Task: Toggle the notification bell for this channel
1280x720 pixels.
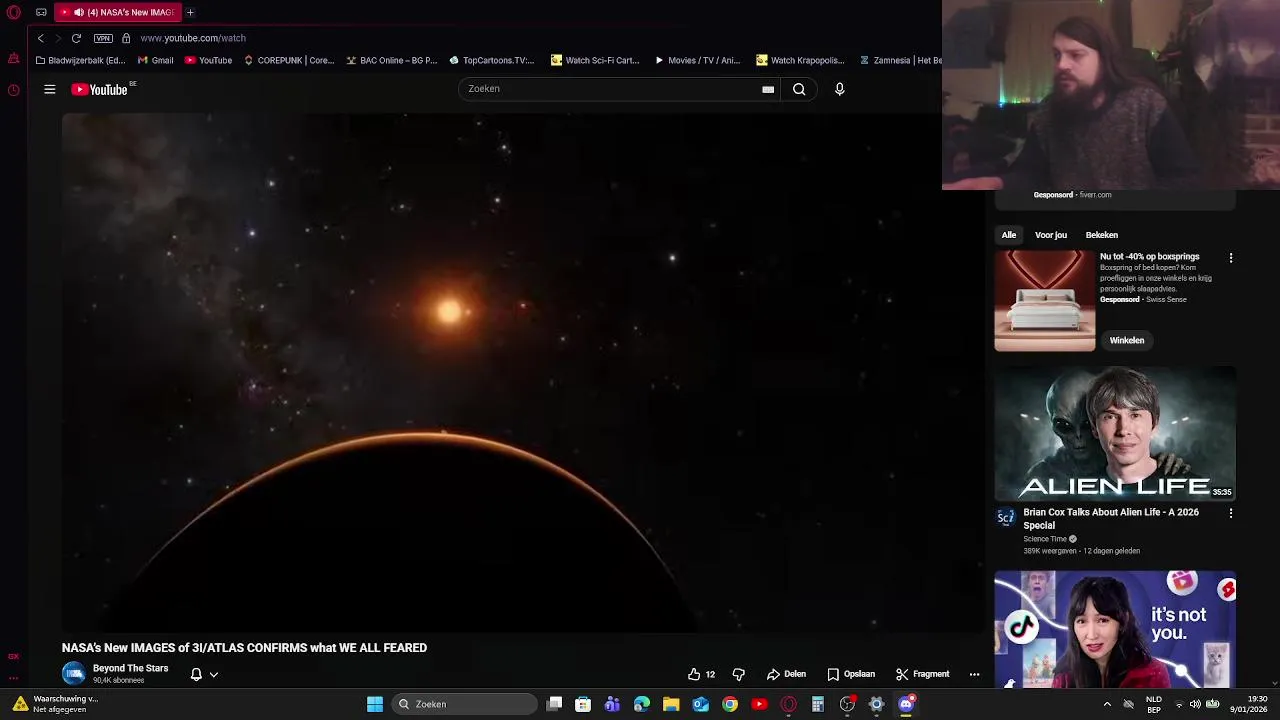Action: tap(196, 674)
